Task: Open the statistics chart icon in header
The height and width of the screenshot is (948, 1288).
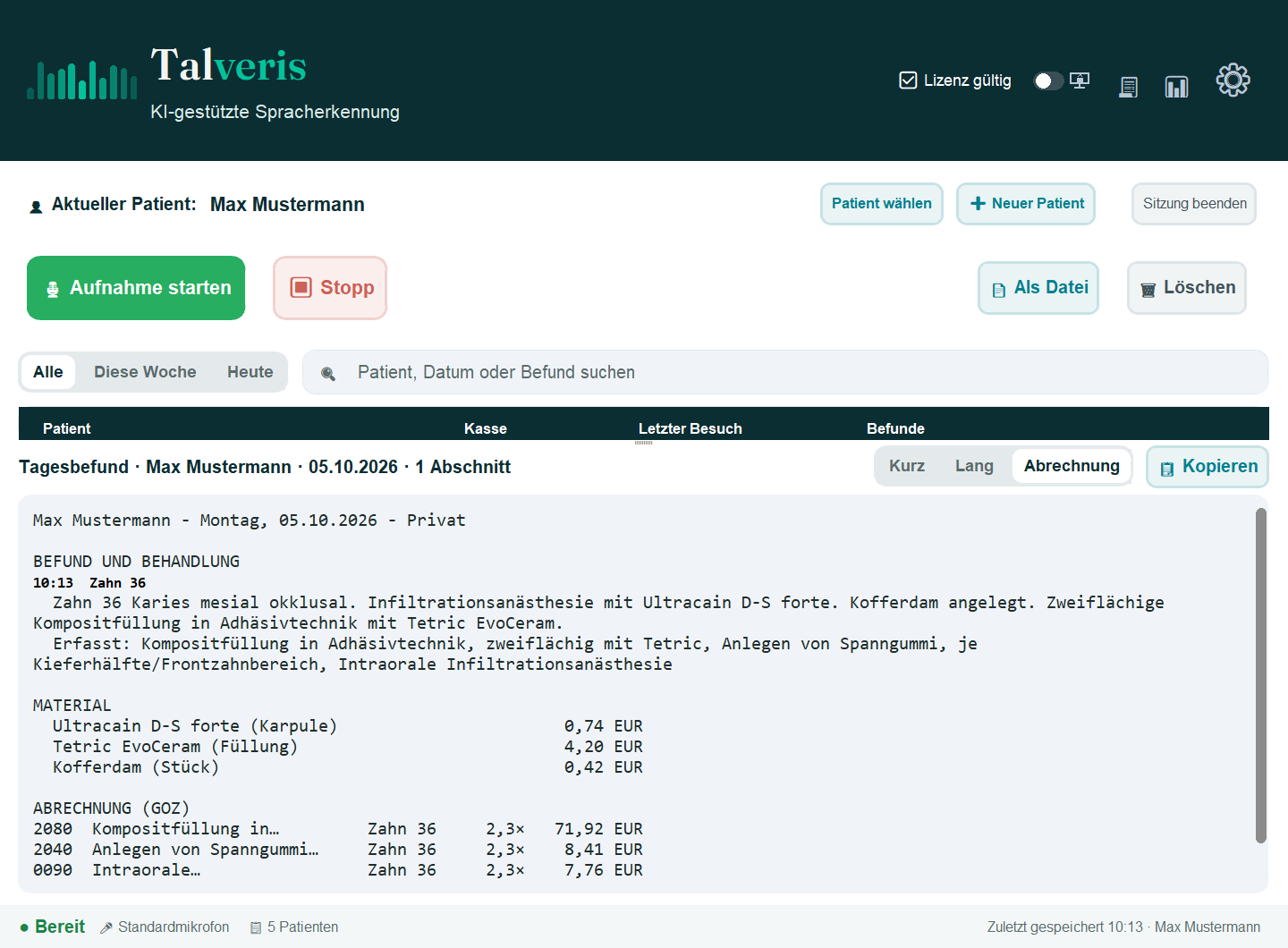Action: click(x=1176, y=86)
